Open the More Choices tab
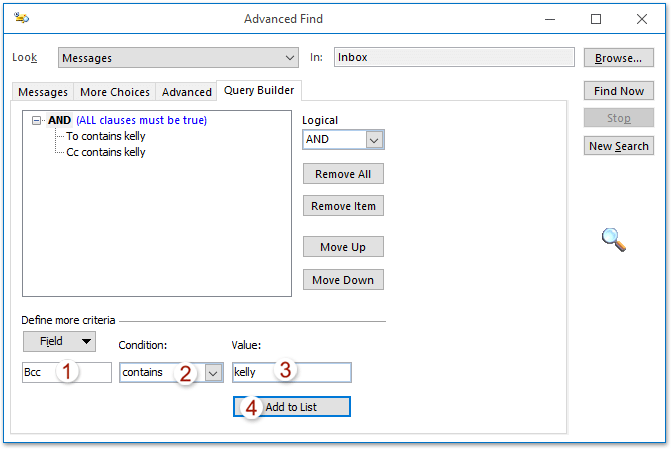The width and height of the screenshot is (672, 451). tap(115, 92)
